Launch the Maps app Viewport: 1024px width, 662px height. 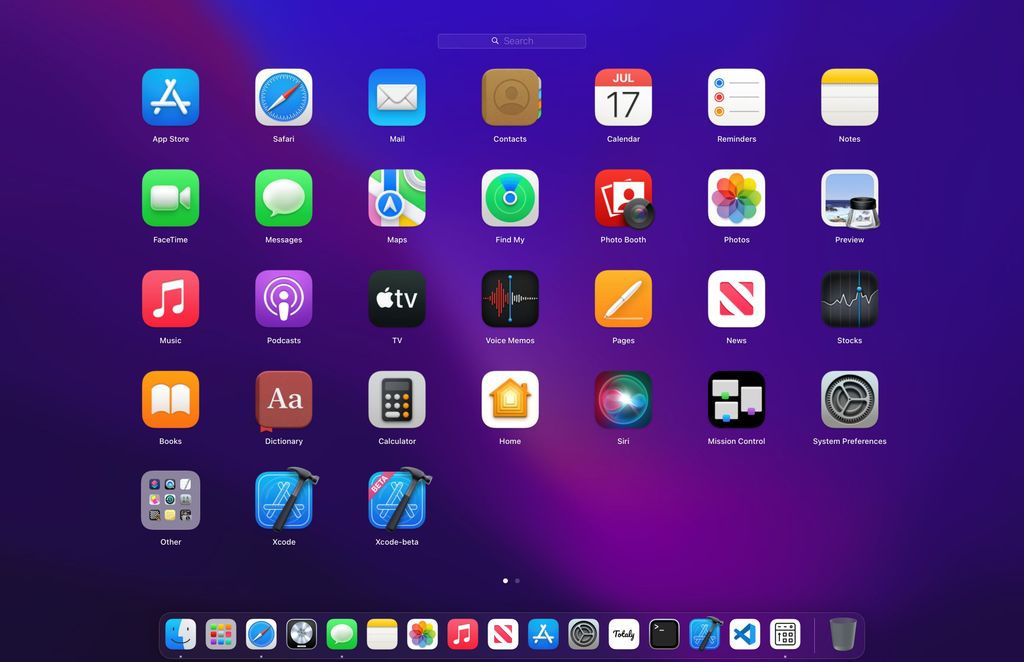397,198
